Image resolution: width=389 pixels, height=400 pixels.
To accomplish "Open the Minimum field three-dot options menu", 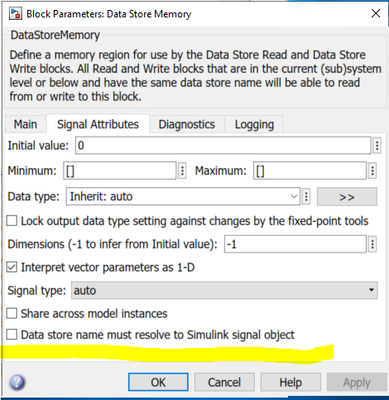I will tap(182, 171).
